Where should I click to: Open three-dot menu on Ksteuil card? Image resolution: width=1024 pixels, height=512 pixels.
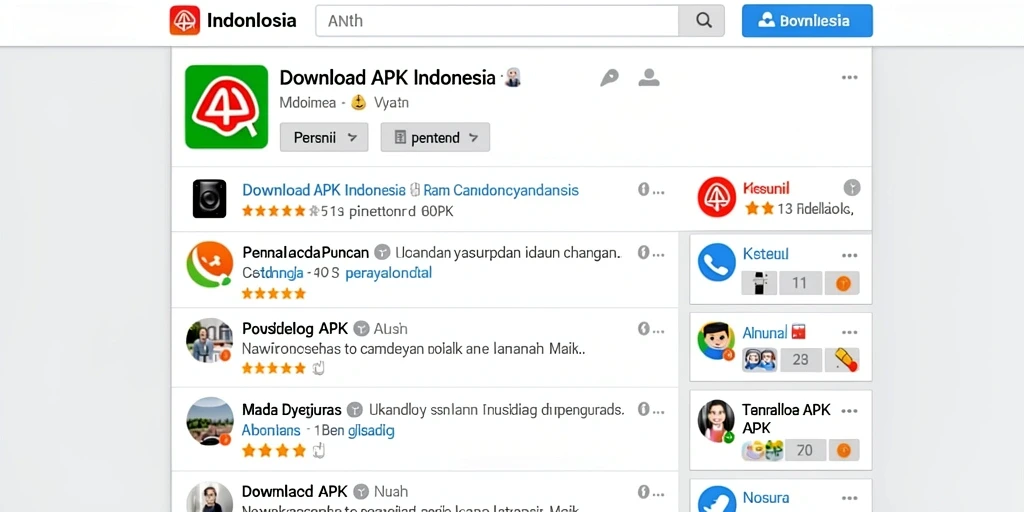[850, 255]
